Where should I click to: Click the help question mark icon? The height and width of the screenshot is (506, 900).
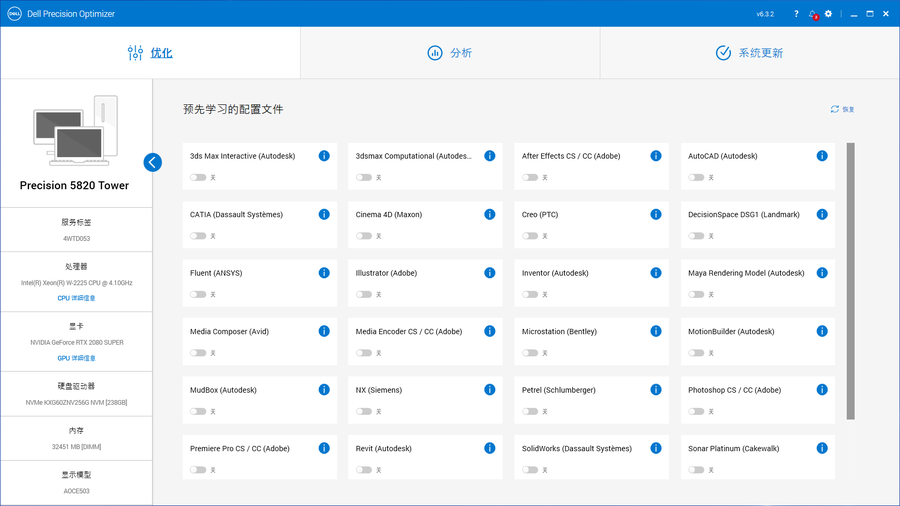coord(797,14)
